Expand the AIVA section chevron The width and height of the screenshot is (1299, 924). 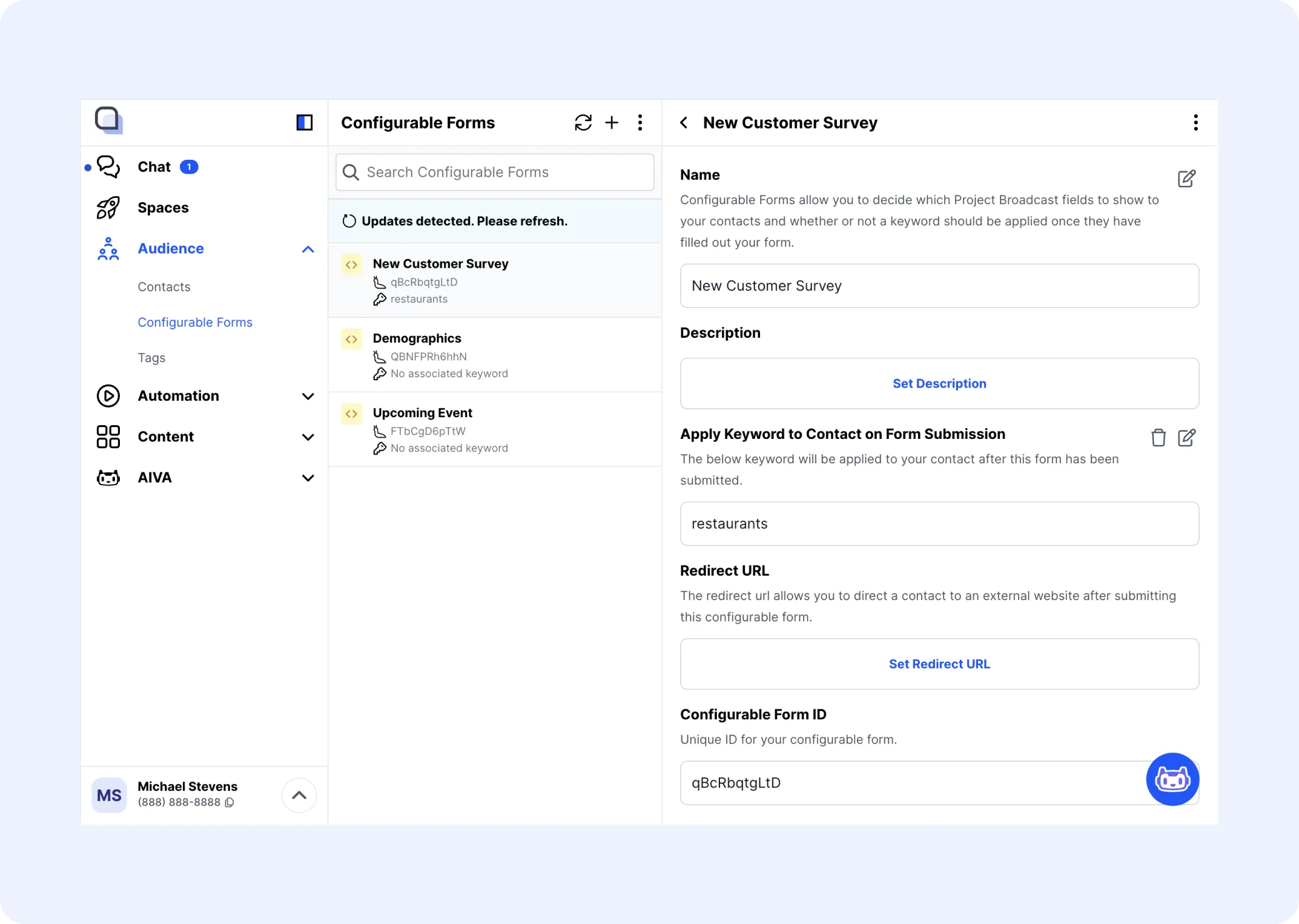308,478
